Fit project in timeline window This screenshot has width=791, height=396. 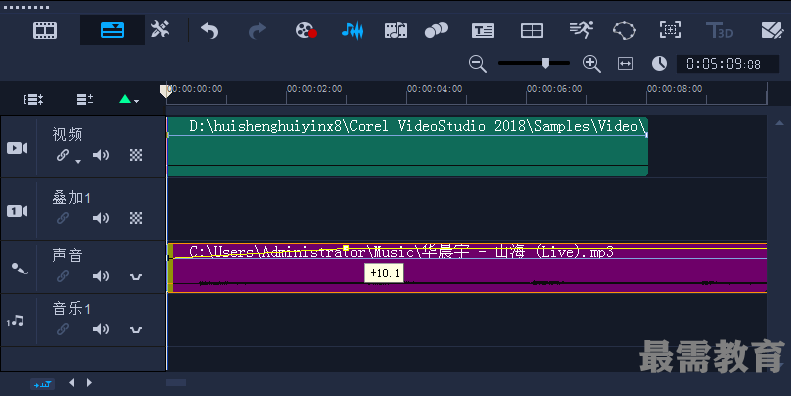click(x=626, y=64)
